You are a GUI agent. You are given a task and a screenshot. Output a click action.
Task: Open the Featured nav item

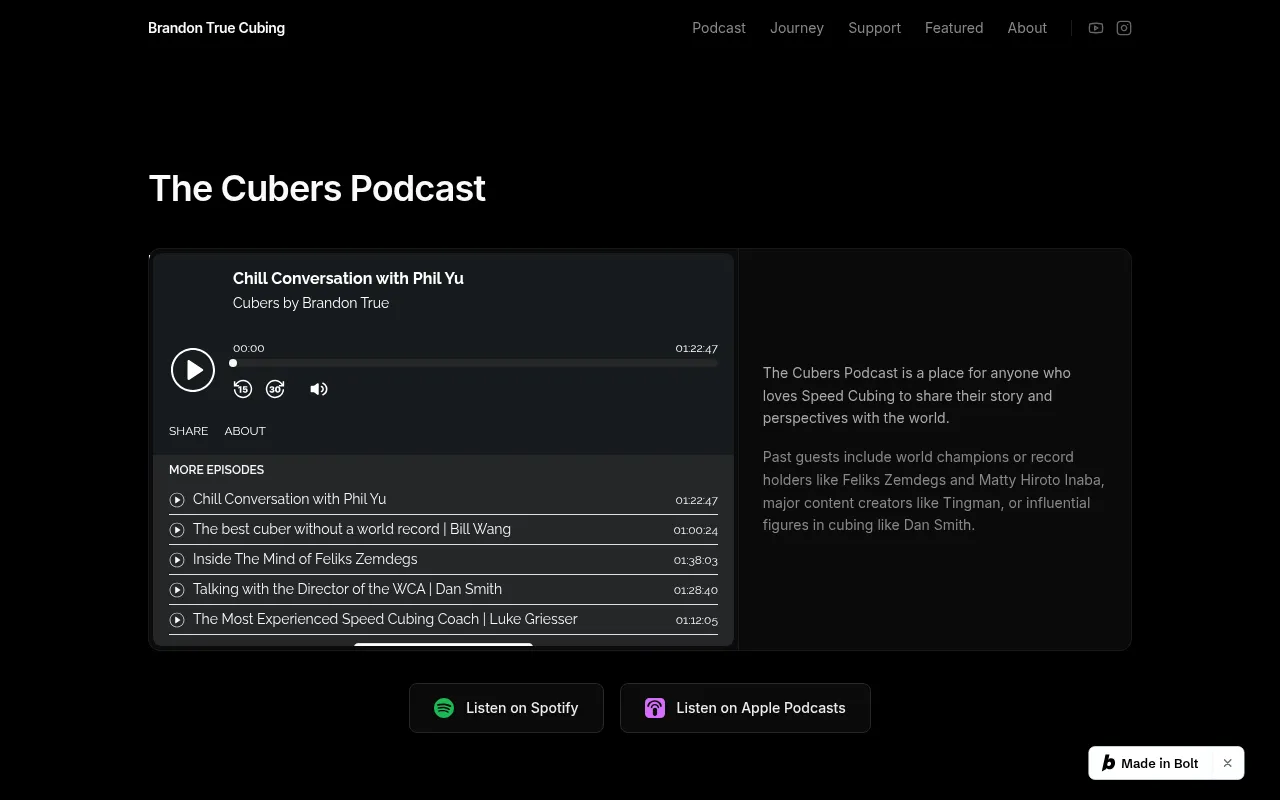click(954, 28)
